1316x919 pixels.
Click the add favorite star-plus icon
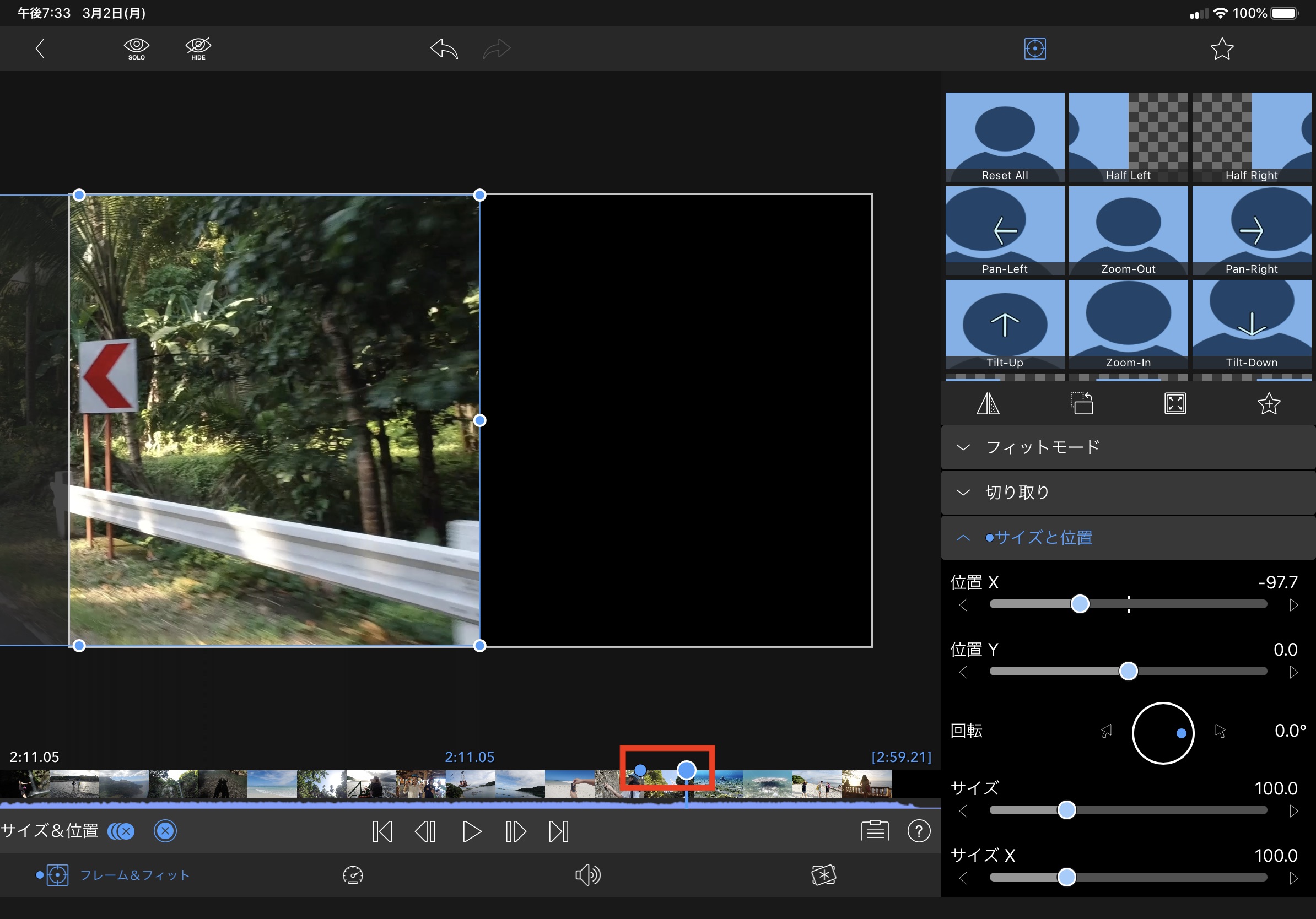click(x=1269, y=404)
